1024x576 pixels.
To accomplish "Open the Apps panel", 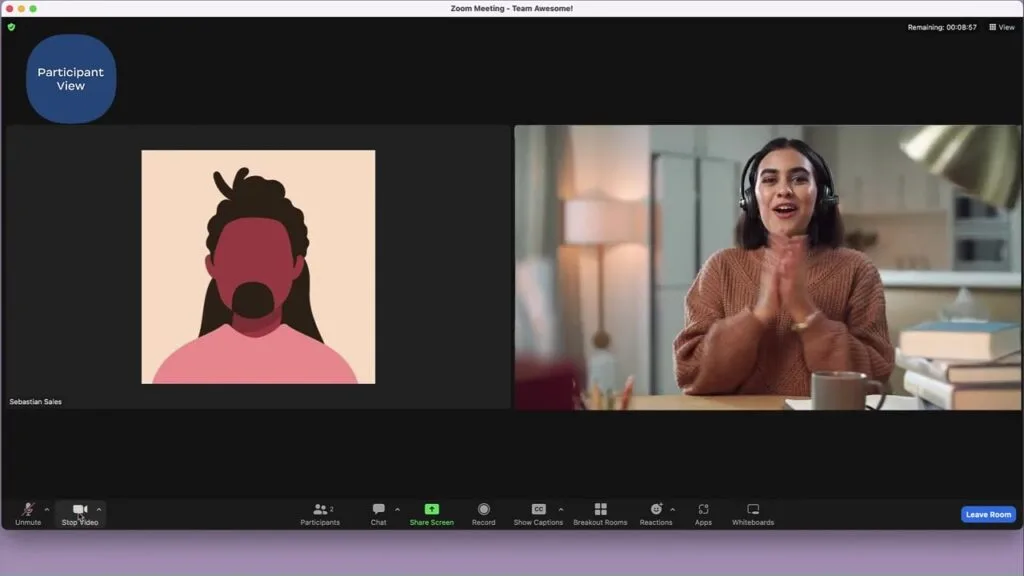I will point(703,510).
